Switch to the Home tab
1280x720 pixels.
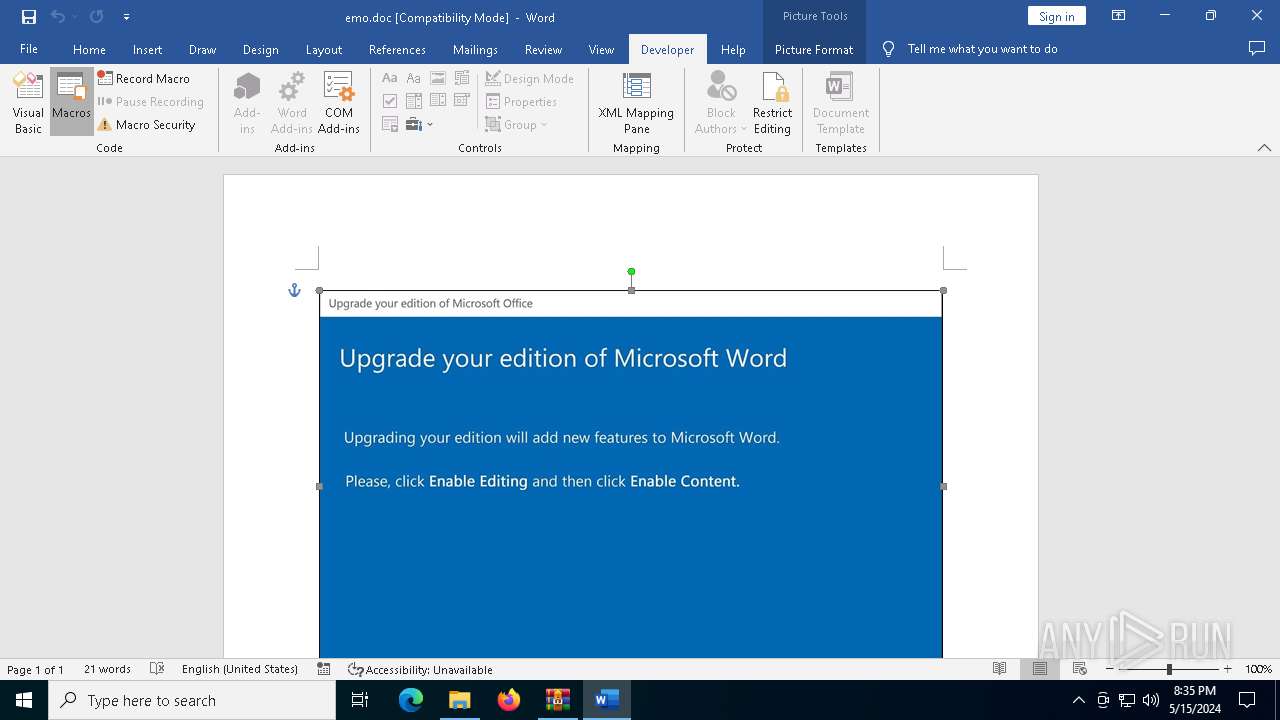click(x=89, y=49)
